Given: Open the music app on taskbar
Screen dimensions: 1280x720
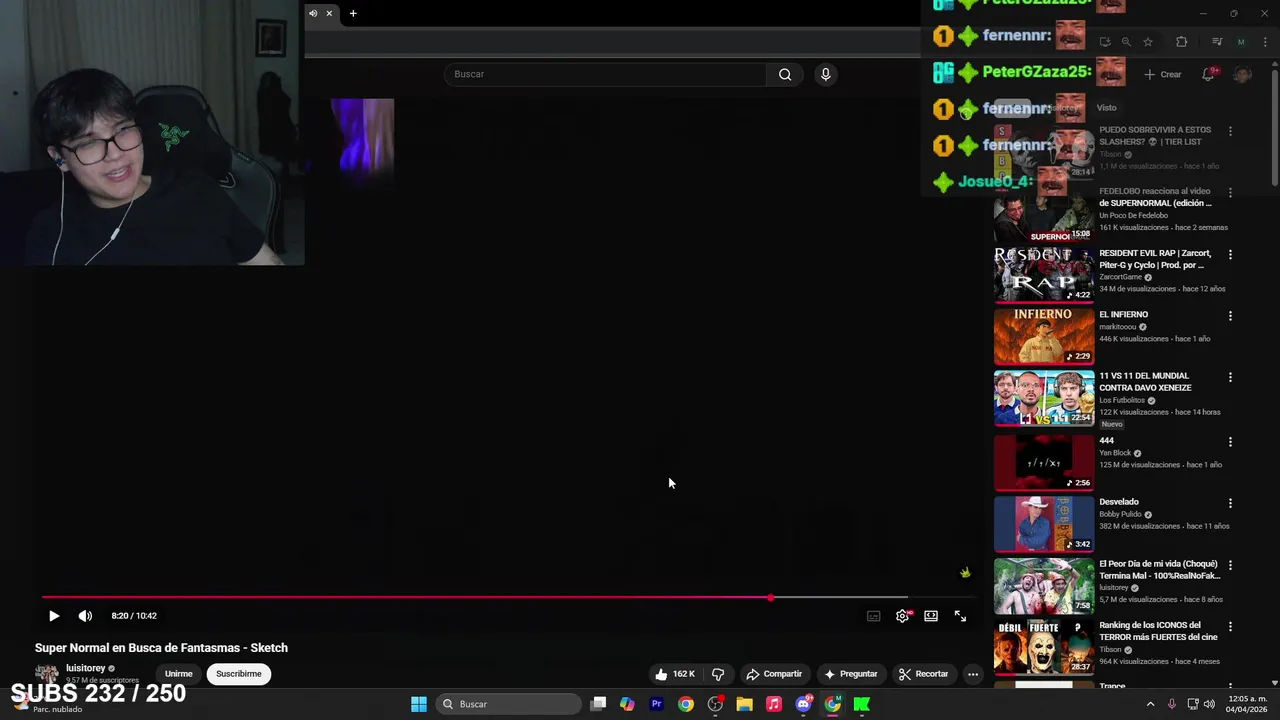Looking at the screenshot, I should click(x=773, y=704).
